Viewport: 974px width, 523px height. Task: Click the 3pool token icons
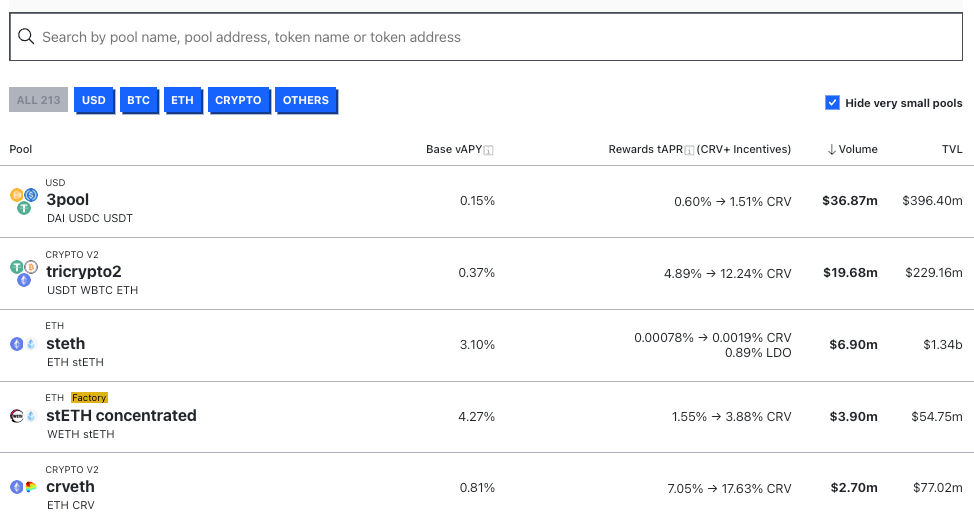point(24,201)
